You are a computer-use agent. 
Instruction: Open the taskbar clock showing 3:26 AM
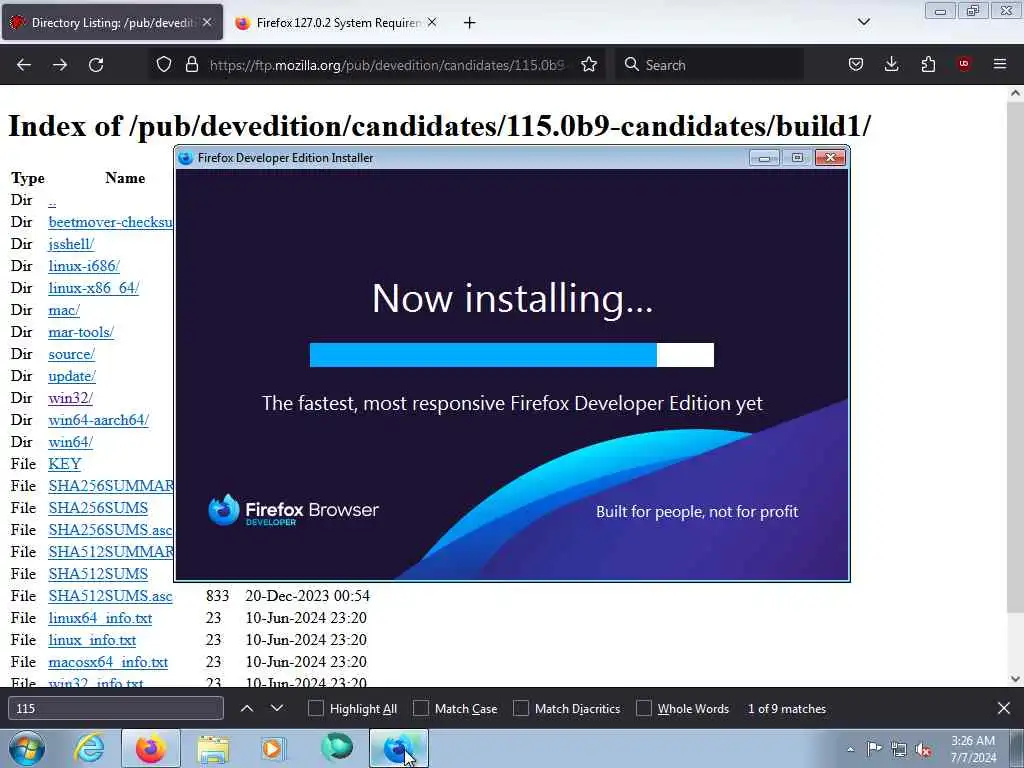[973, 749]
